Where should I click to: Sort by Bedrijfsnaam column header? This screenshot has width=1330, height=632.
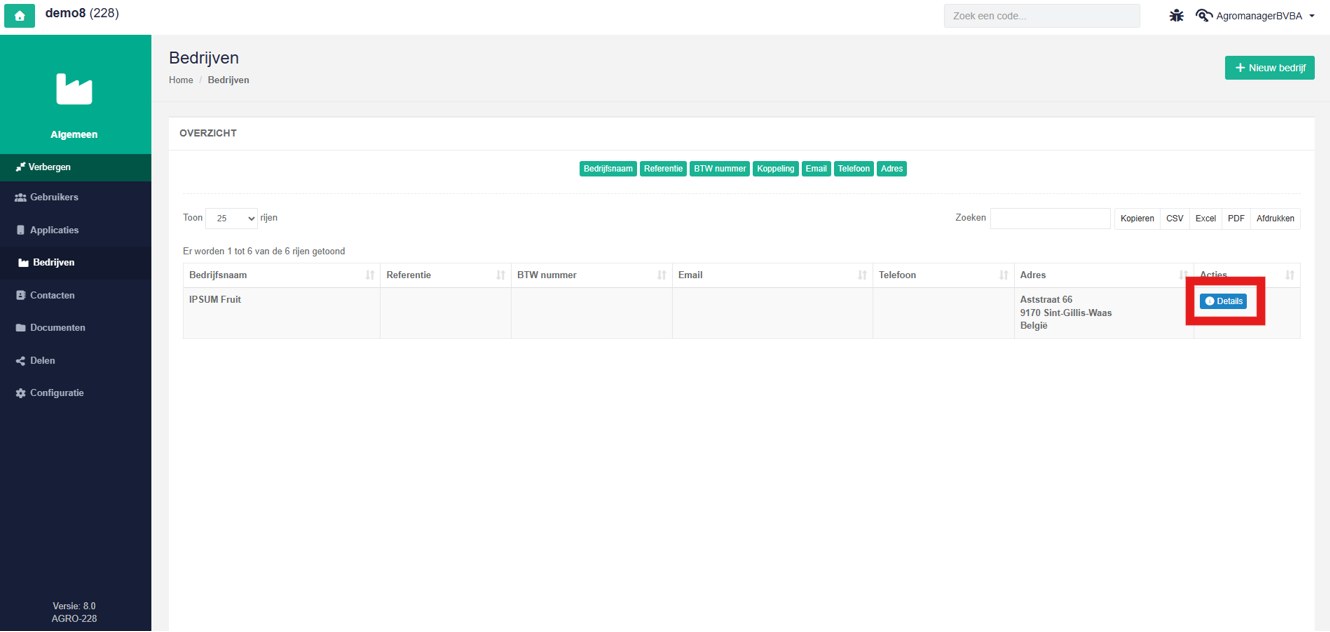(281, 275)
